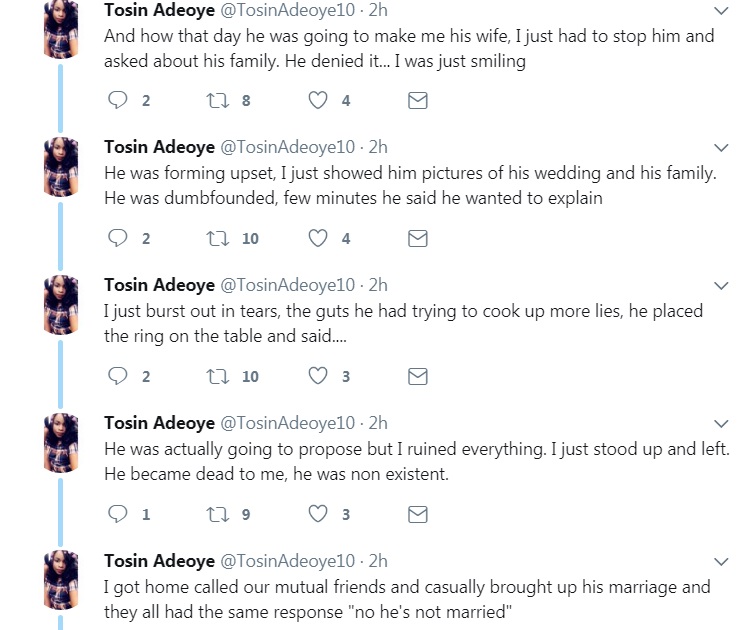755x630 pixels.
Task: Send the 'make me his wife' tweet by message
Action: [x=419, y=100]
